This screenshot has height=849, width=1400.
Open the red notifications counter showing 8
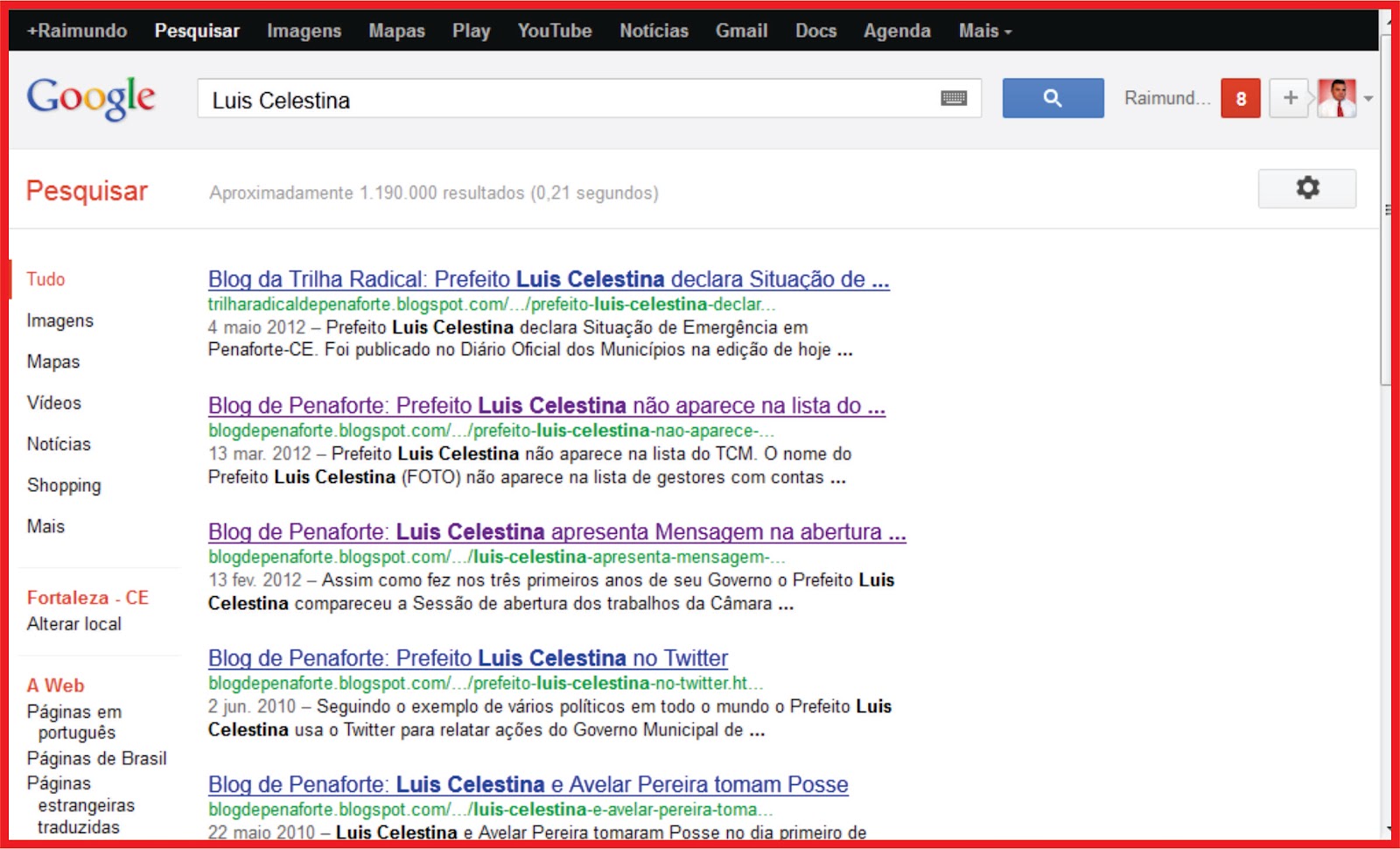pos(1241,98)
